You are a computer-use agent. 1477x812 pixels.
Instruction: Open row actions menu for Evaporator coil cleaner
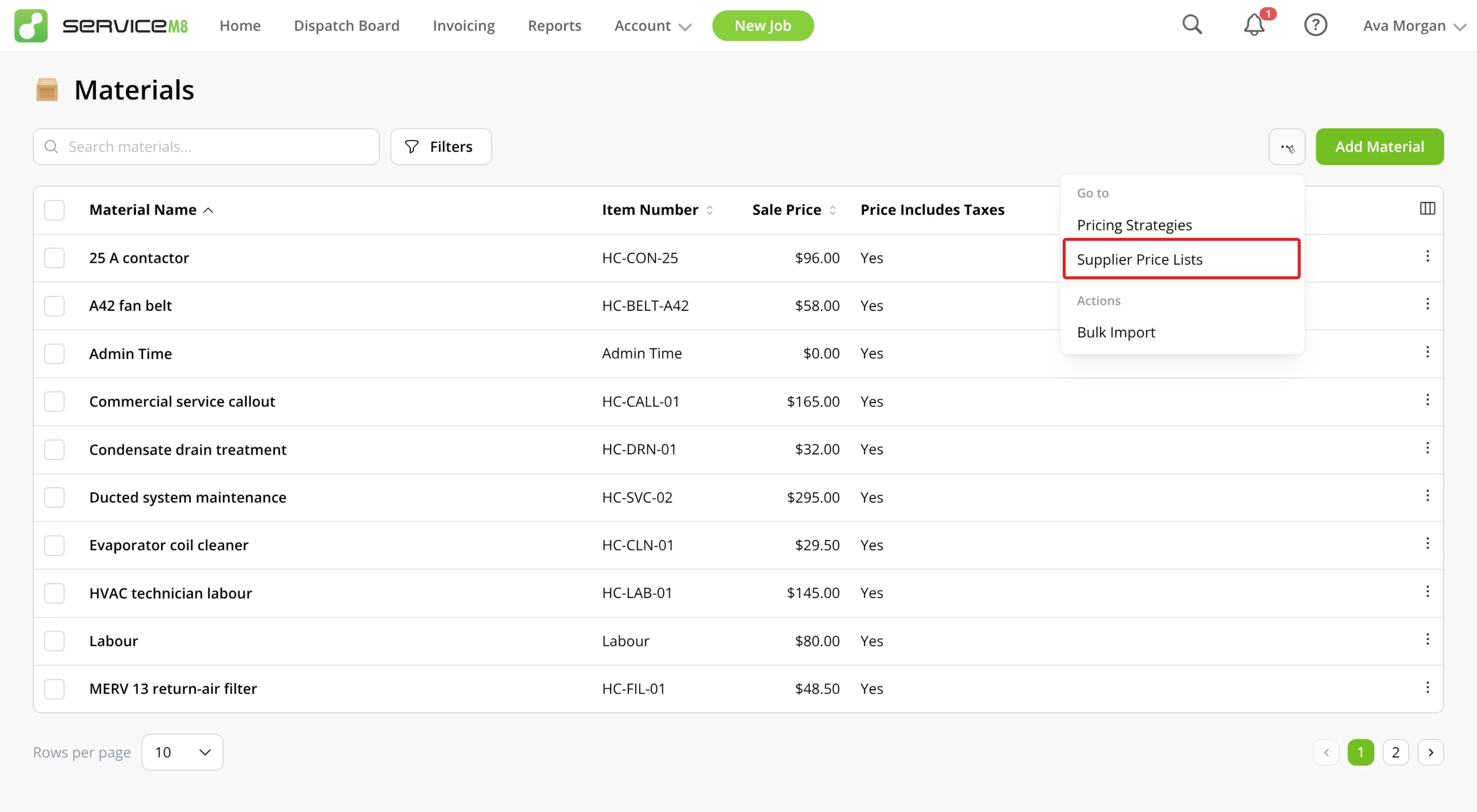click(1427, 544)
